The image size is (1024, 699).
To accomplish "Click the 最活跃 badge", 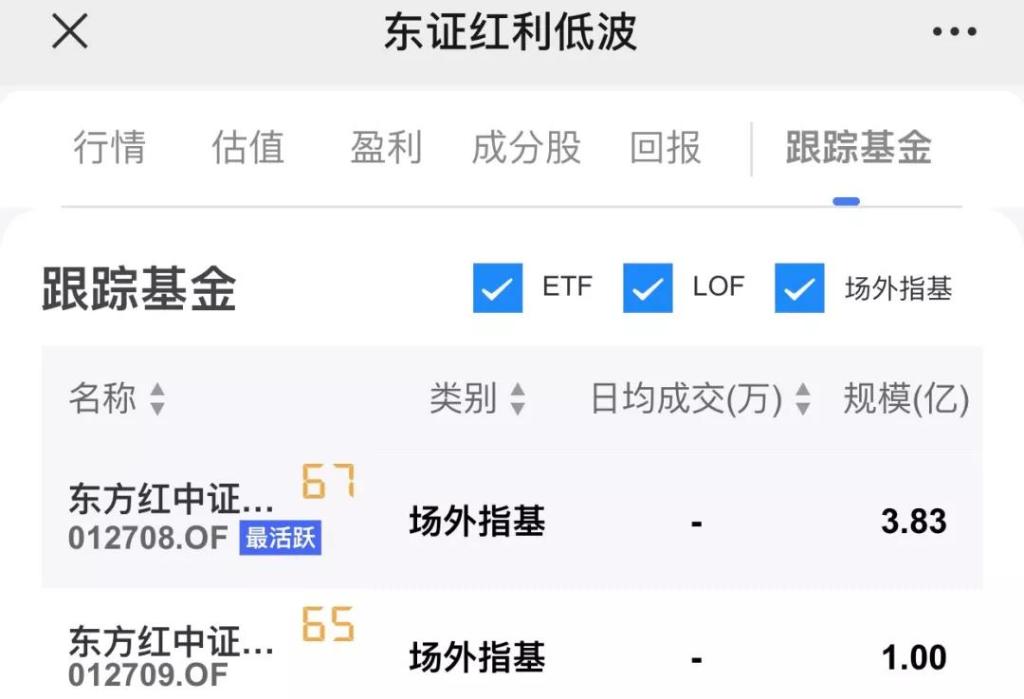I will tap(280, 538).
